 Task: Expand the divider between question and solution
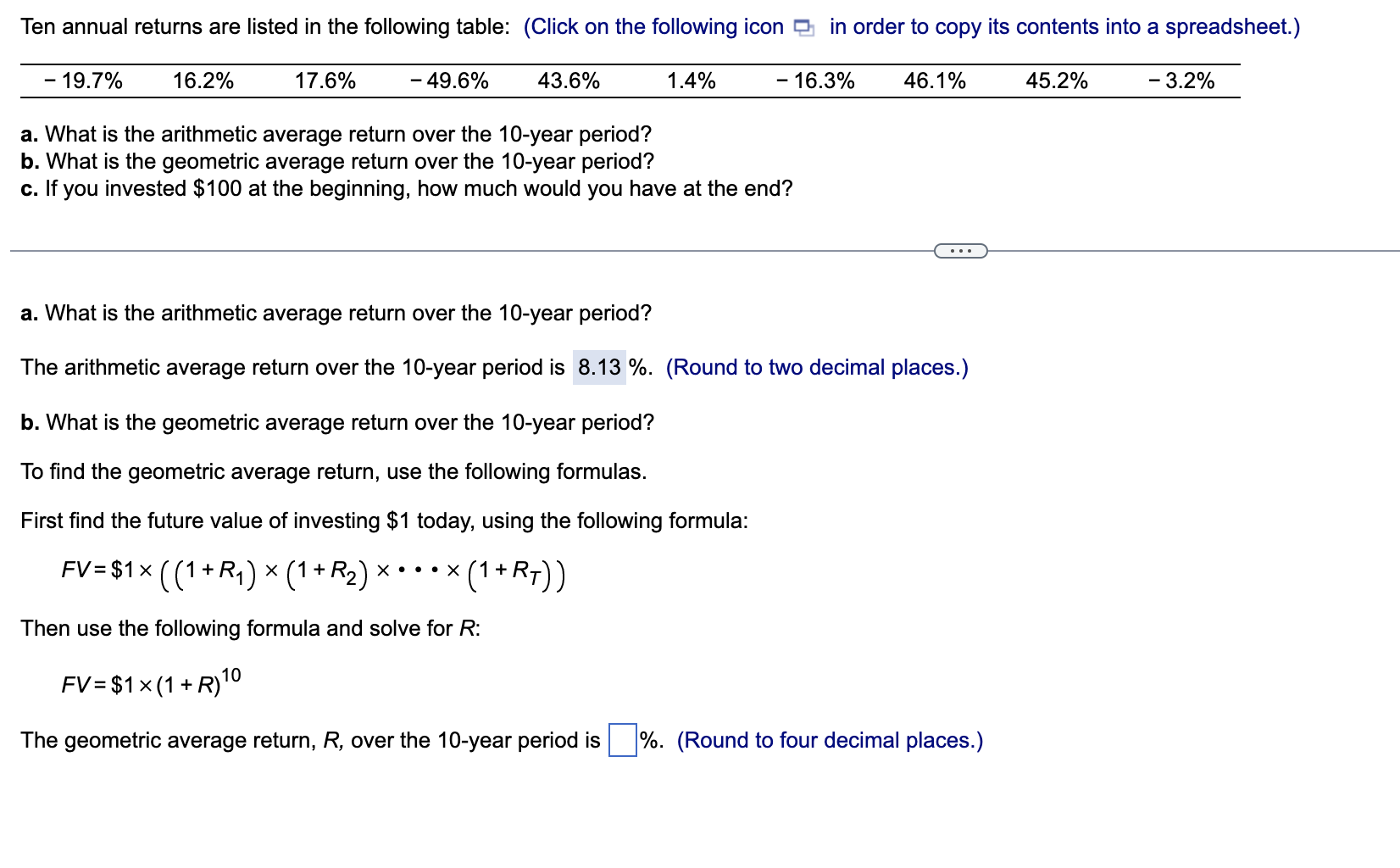coord(960,249)
